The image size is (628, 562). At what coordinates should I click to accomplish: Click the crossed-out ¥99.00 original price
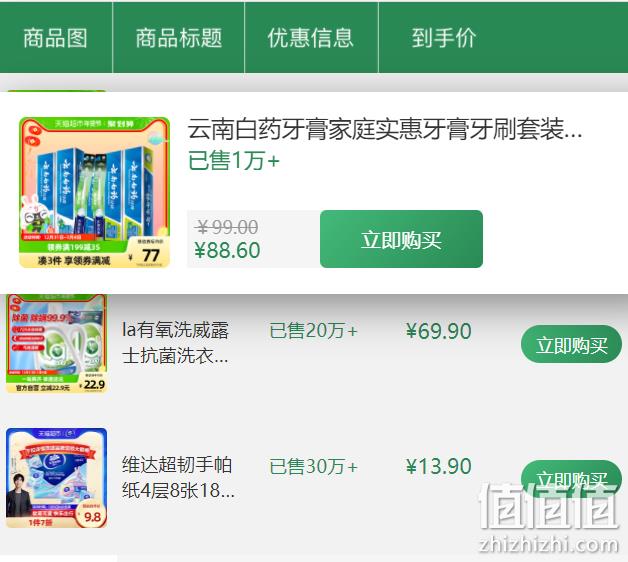tap(227, 228)
